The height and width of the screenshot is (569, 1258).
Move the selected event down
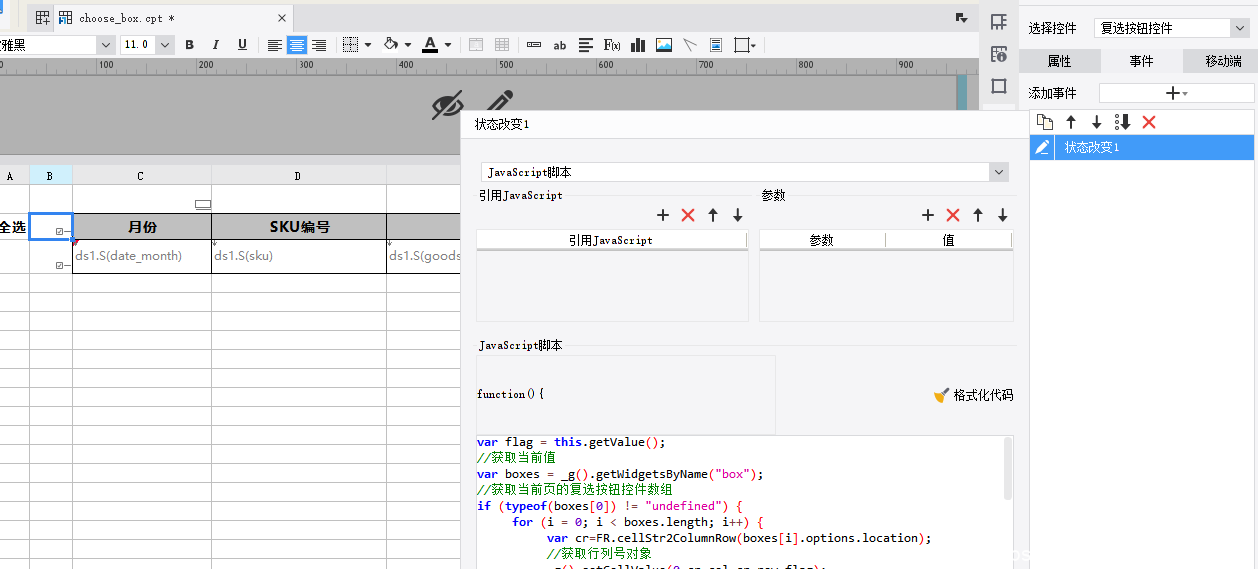[x=1097, y=122]
